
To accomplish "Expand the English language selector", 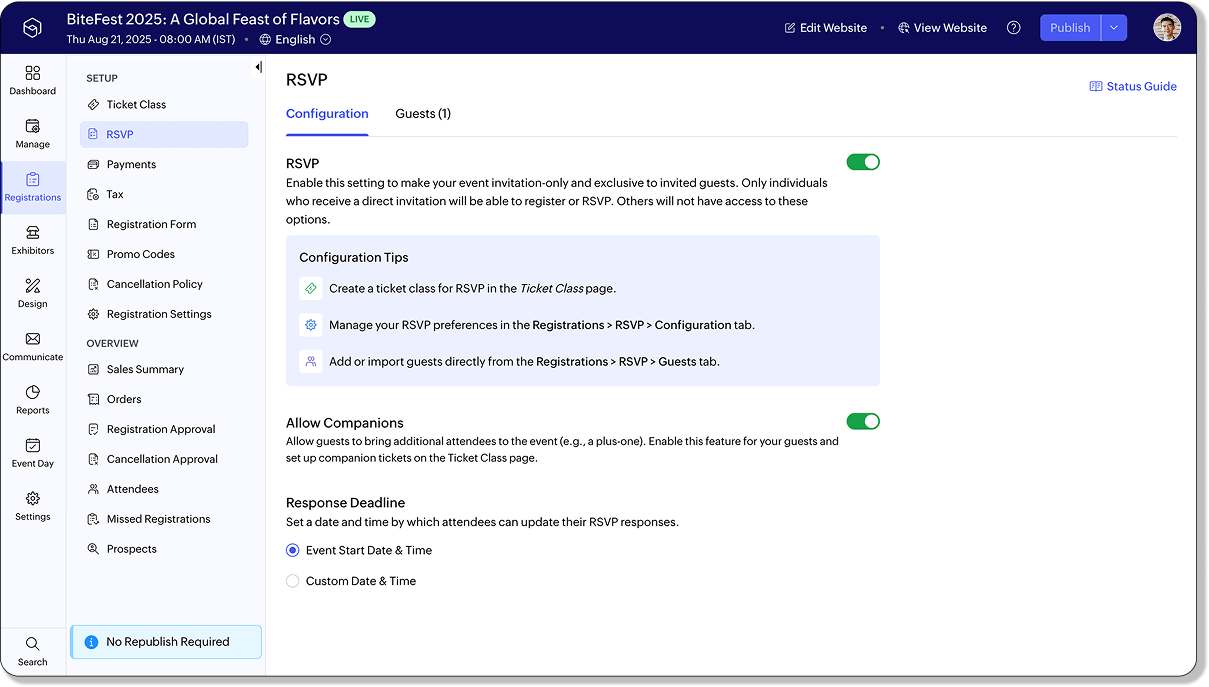I will pyautogui.click(x=295, y=40).
